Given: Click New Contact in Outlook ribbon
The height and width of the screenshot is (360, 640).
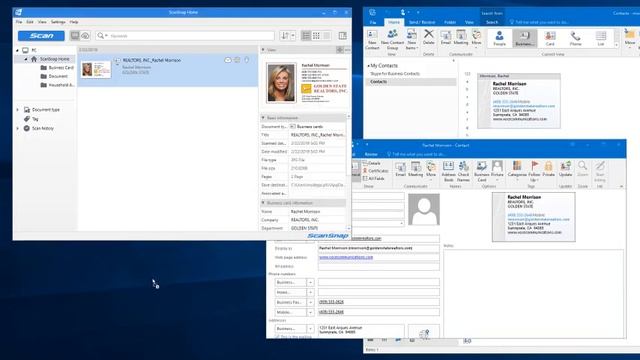Looking at the screenshot, I should tap(372, 39).
